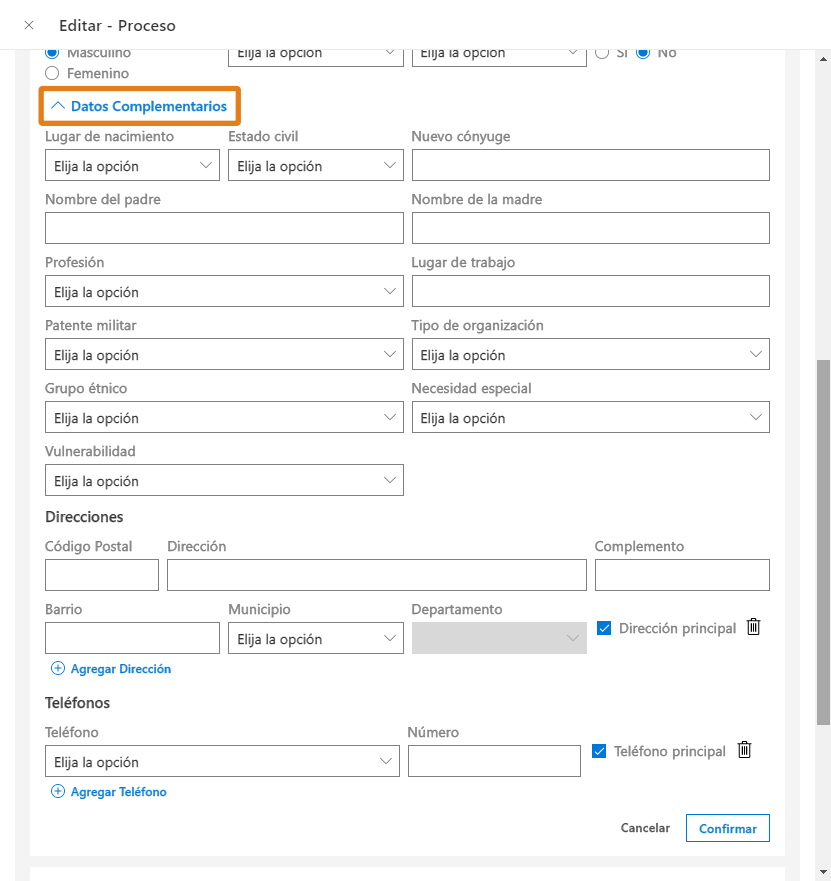Focus the Complemento input field
The height and width of the screenshot is (881, 831).
pyautogui.click(x=682, y=575)
